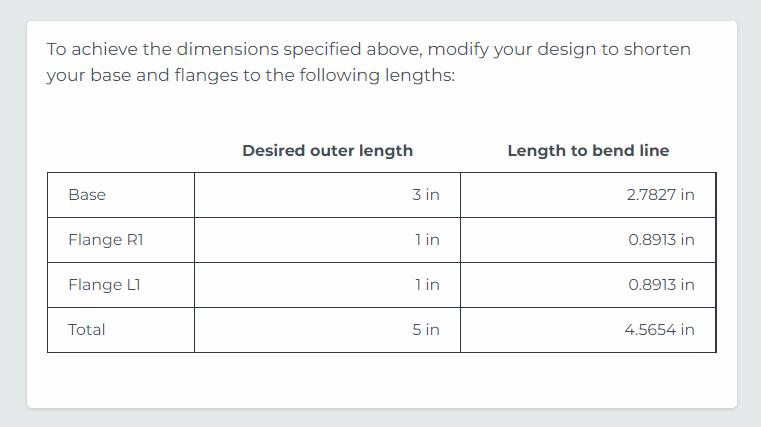This screenshot has width=761, height=427.
Task: Click the Total desired outer length "5 in"
Action: coord(425,330)
